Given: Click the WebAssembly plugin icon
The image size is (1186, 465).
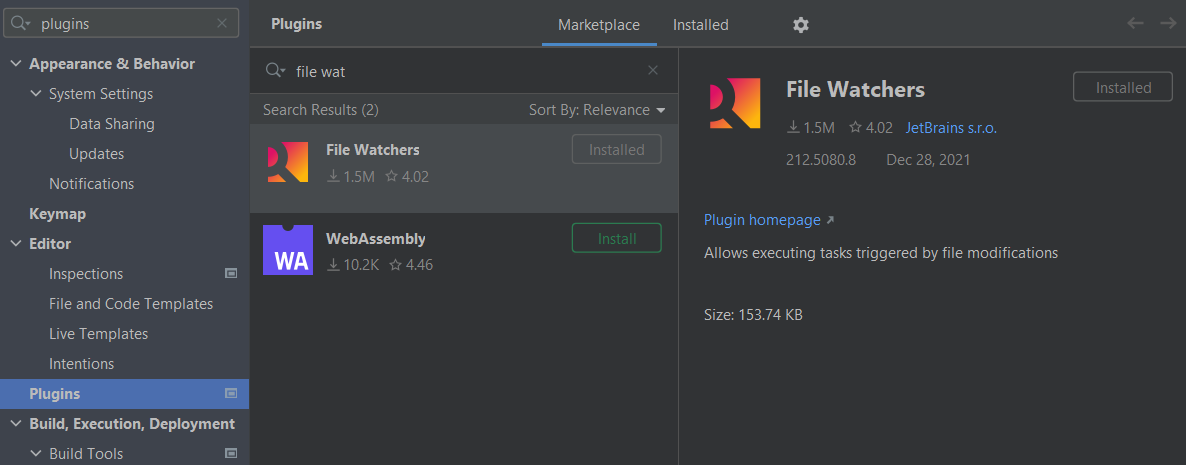Looking at the screenshot, I should (288, 250).
